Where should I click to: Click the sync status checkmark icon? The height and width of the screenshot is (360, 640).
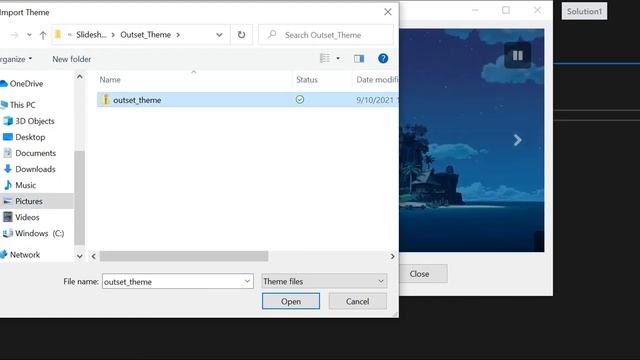(x=300, y=100)
